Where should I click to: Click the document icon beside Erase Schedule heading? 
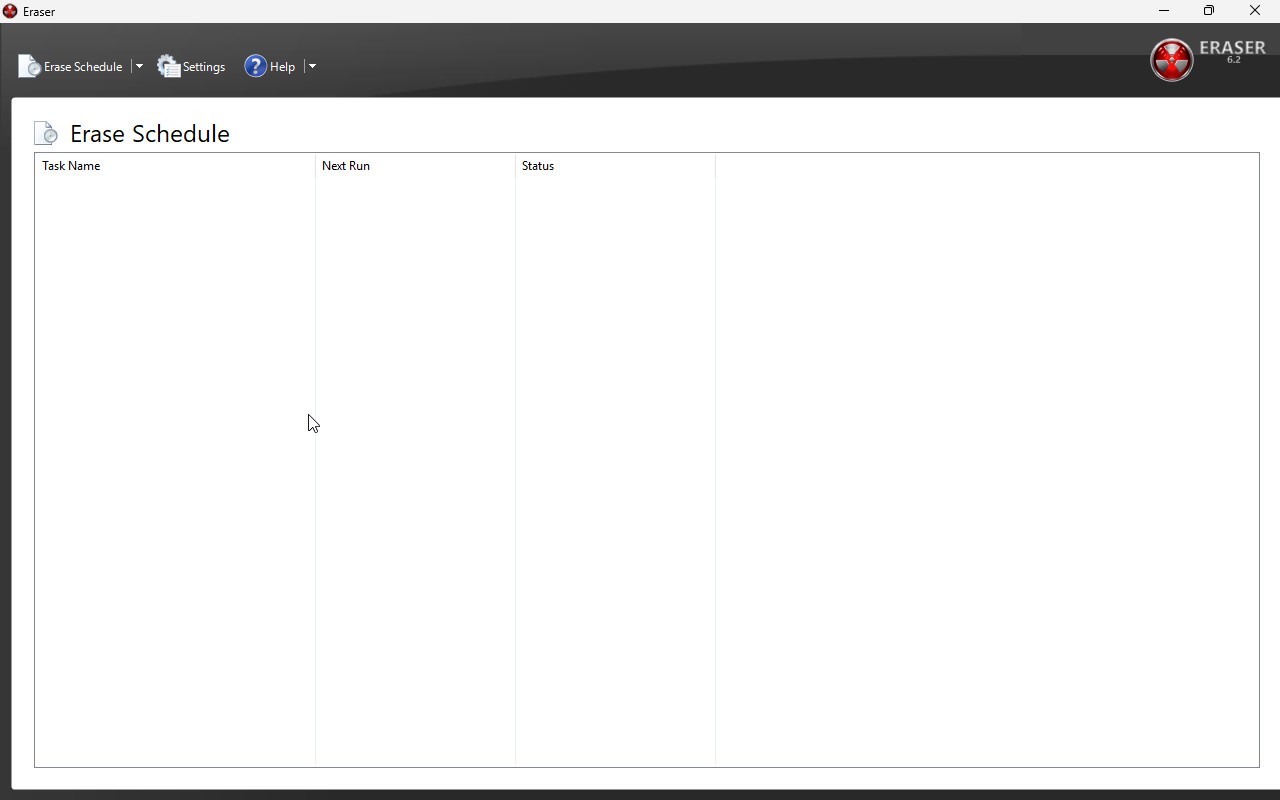[46, 134]
